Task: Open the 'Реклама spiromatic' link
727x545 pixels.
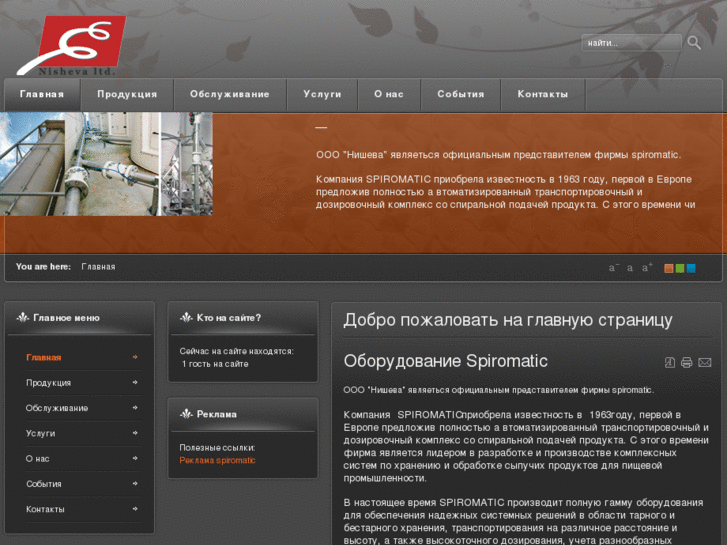Action: click(217, 461)
